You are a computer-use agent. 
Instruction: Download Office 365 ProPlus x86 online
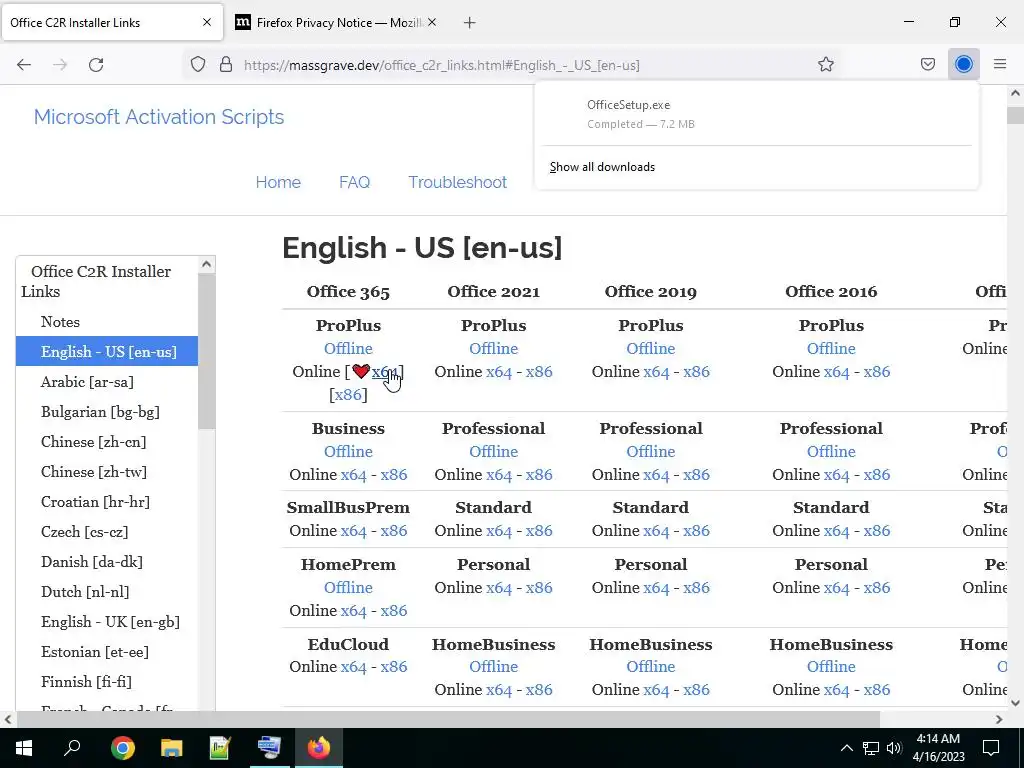point(348,394)
